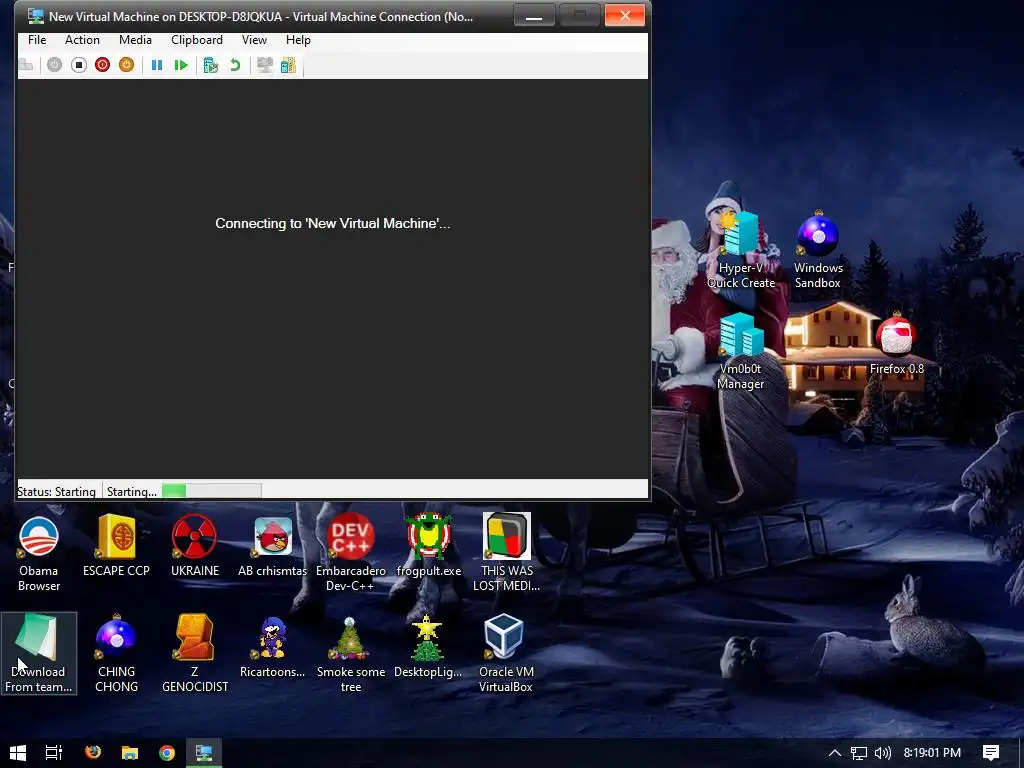Click the Turn Off stop-square icon
This screenshot has width=1024, height=768.
79,65
